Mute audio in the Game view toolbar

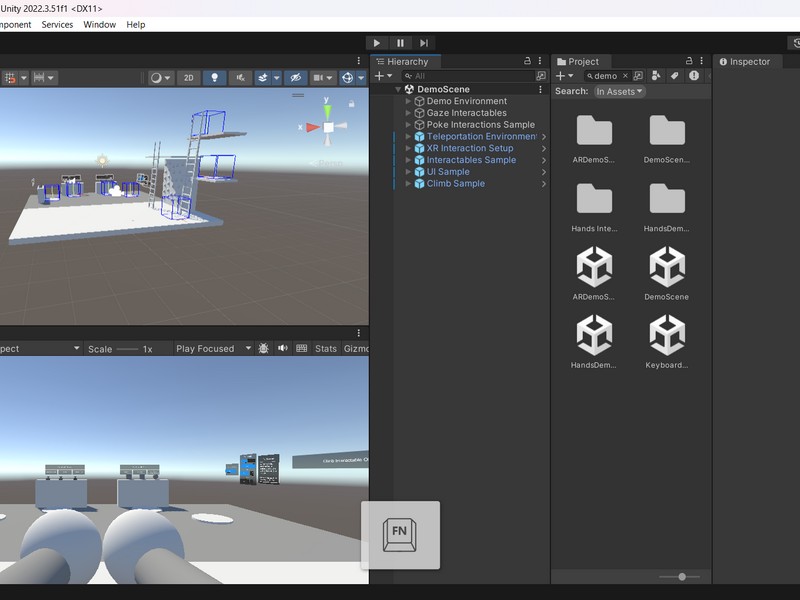285,348
